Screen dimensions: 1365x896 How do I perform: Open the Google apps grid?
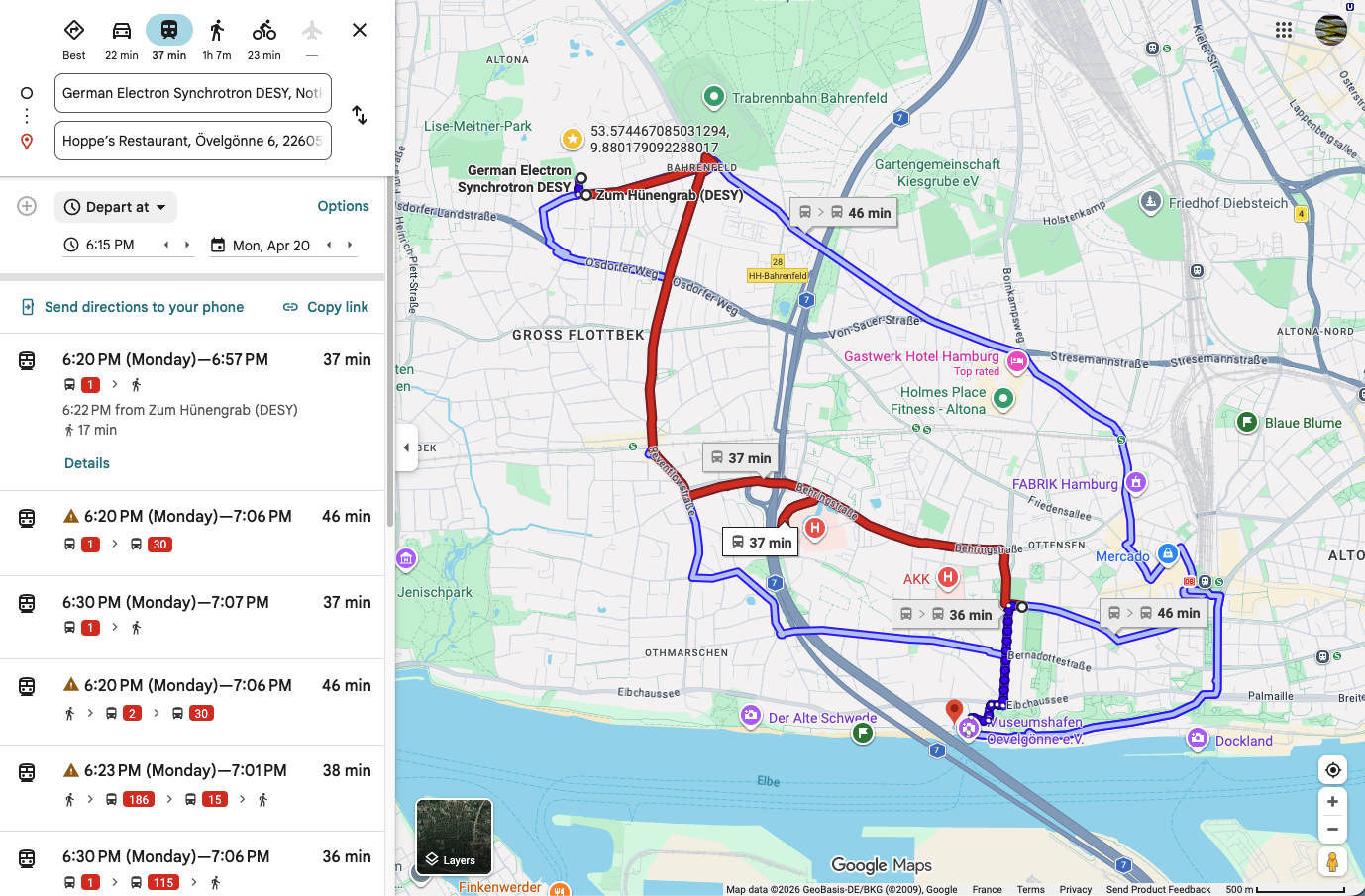(1284, 30)
